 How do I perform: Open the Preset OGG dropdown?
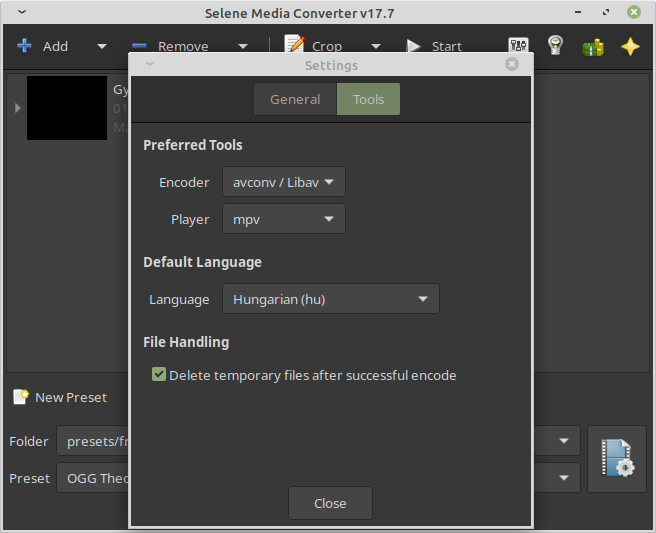tap(318, 478)
